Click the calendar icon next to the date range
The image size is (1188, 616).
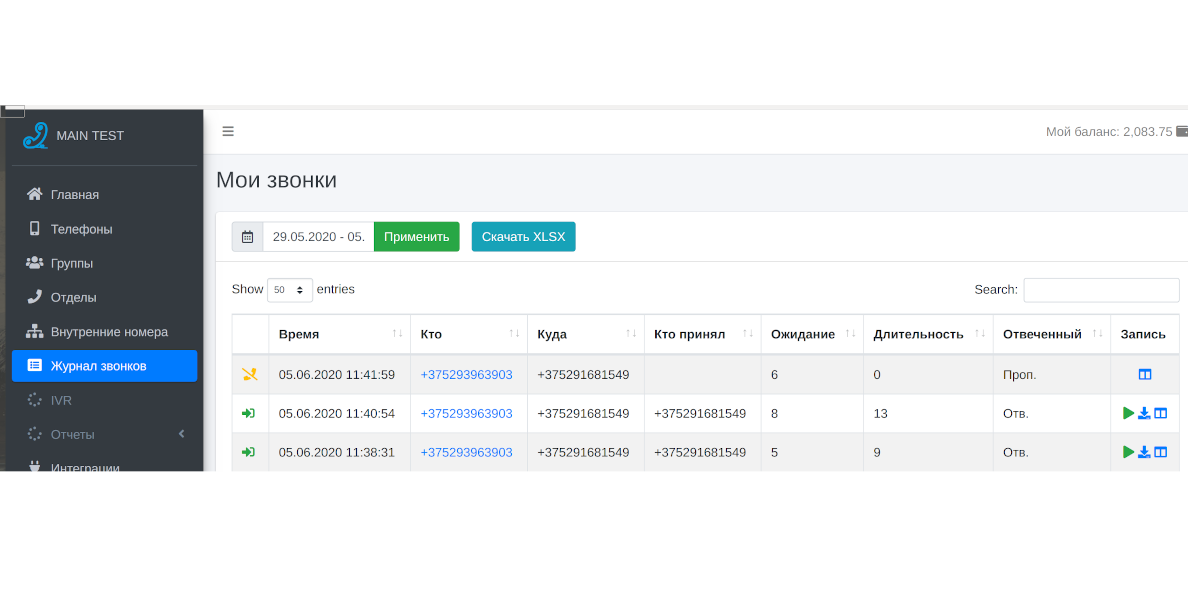[247, 236]
